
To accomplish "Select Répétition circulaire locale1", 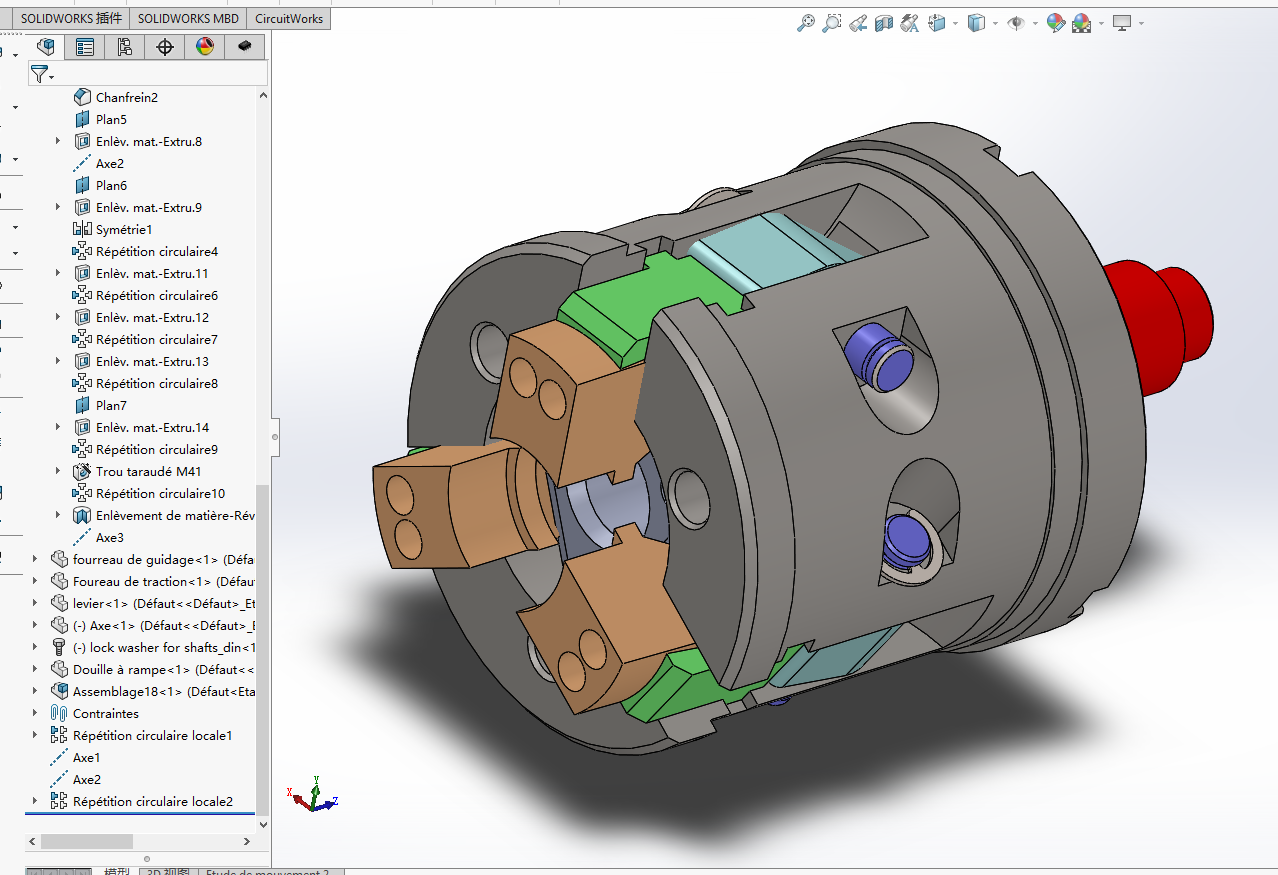I will [152, 735].
